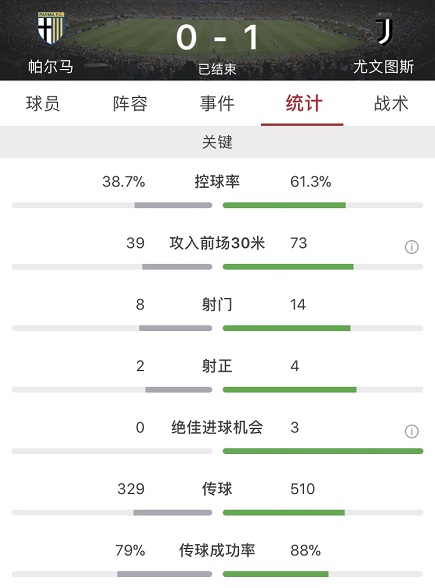
Task: Click the green 传球 510 bar
Action: point(284,513)
